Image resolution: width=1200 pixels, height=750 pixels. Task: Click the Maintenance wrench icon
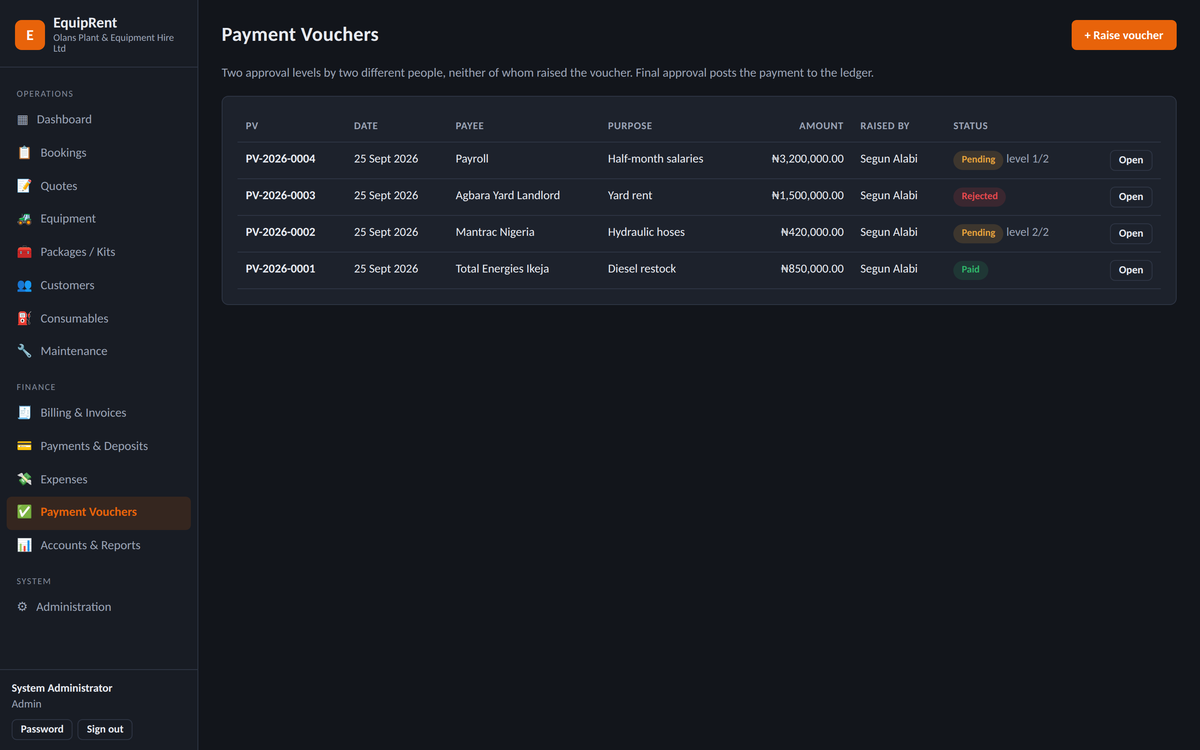[x=24, y=351]
